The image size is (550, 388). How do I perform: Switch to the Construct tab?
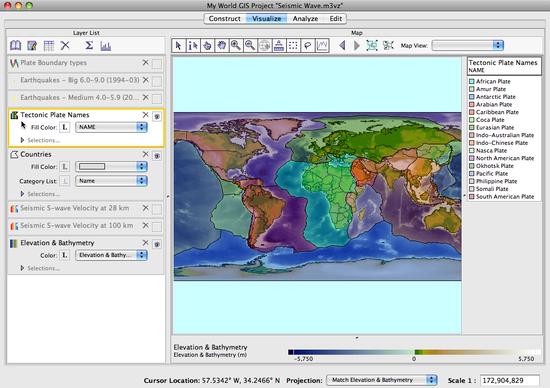[224, 19]
